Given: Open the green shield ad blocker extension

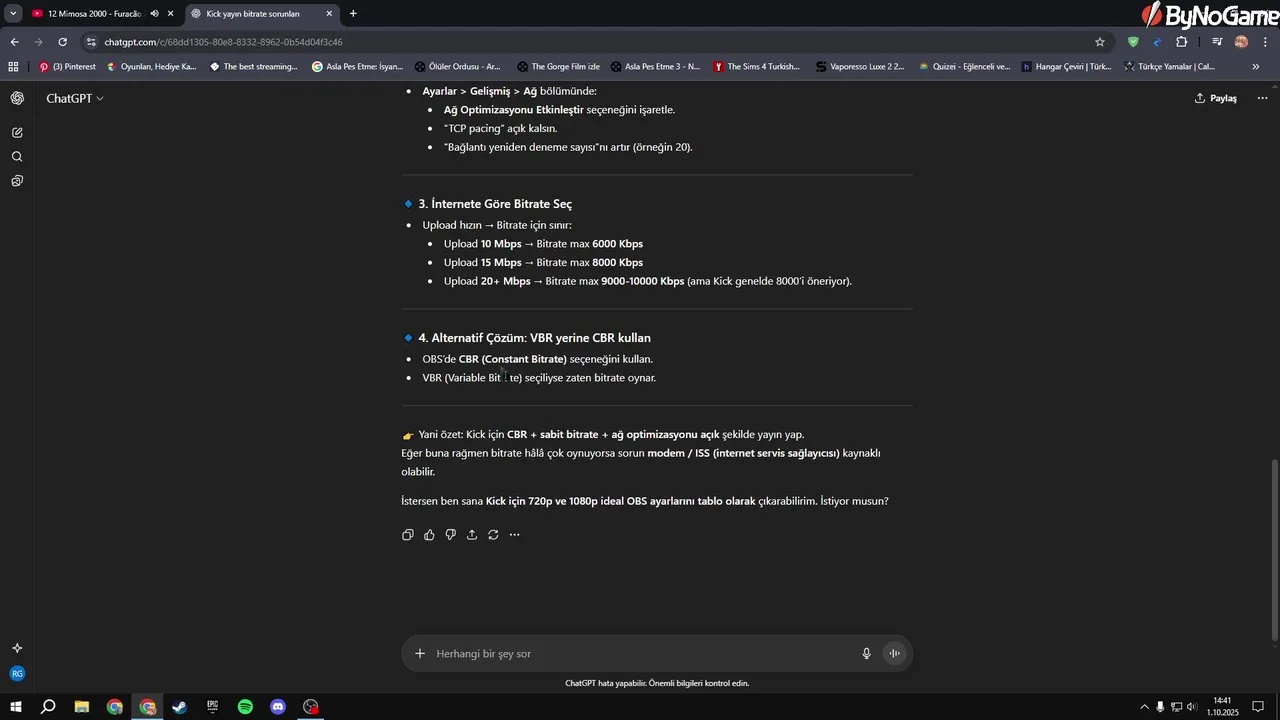Looking at the screenshot, I should point(1133,42).
